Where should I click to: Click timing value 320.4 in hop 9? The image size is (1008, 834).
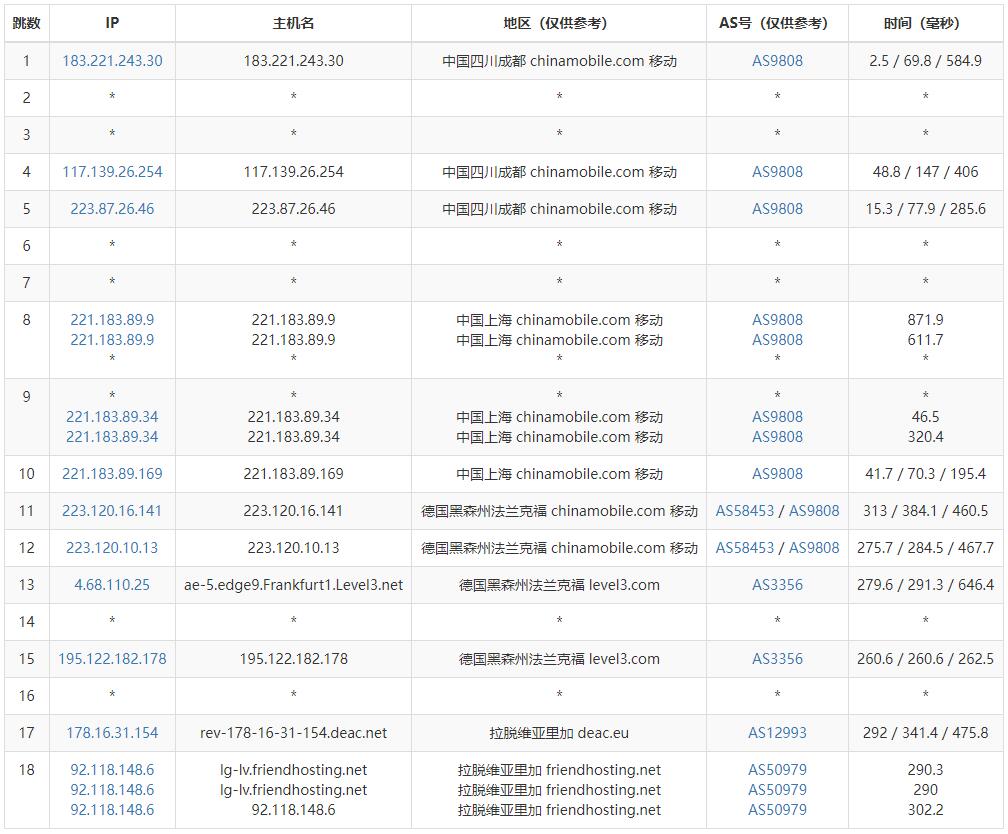pos(925,437)
